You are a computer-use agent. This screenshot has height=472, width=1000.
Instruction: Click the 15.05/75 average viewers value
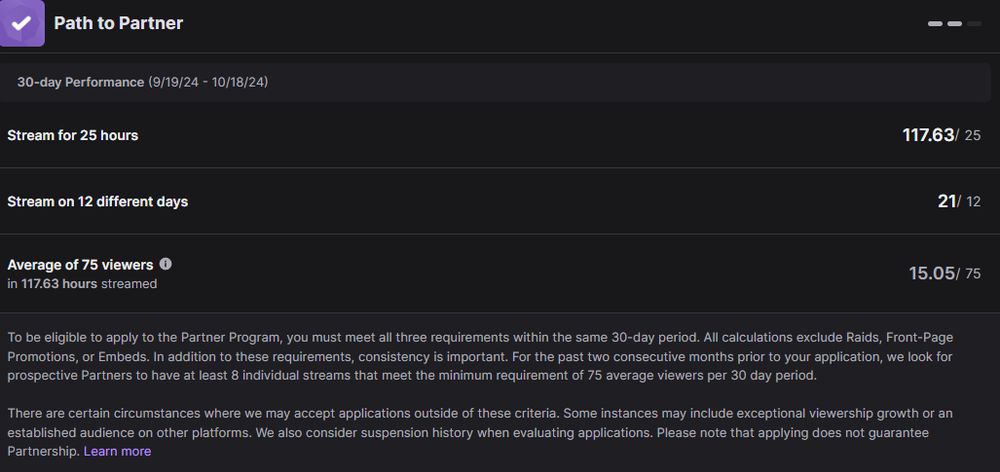(x=943, y=273)
